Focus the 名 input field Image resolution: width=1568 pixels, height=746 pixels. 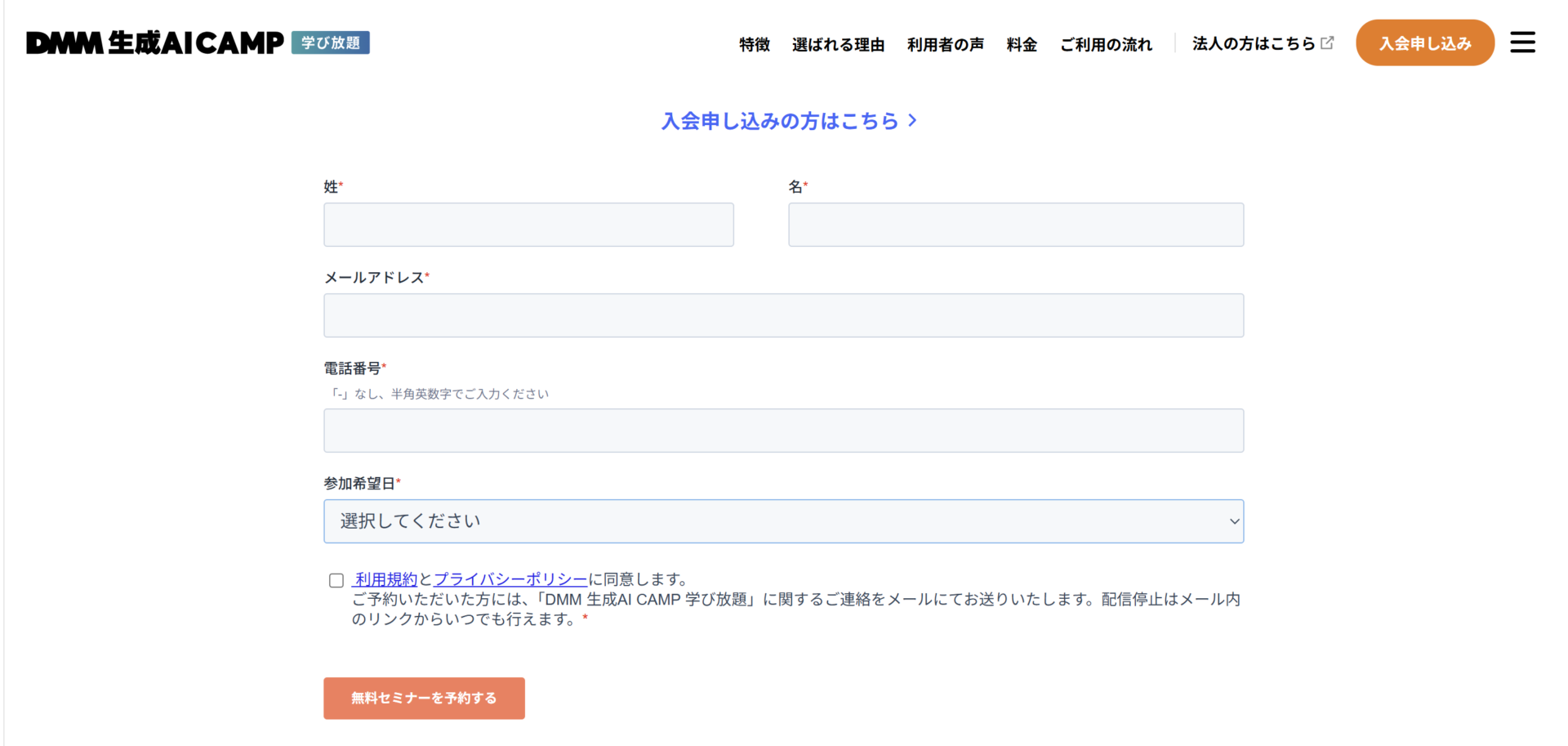1016,225
